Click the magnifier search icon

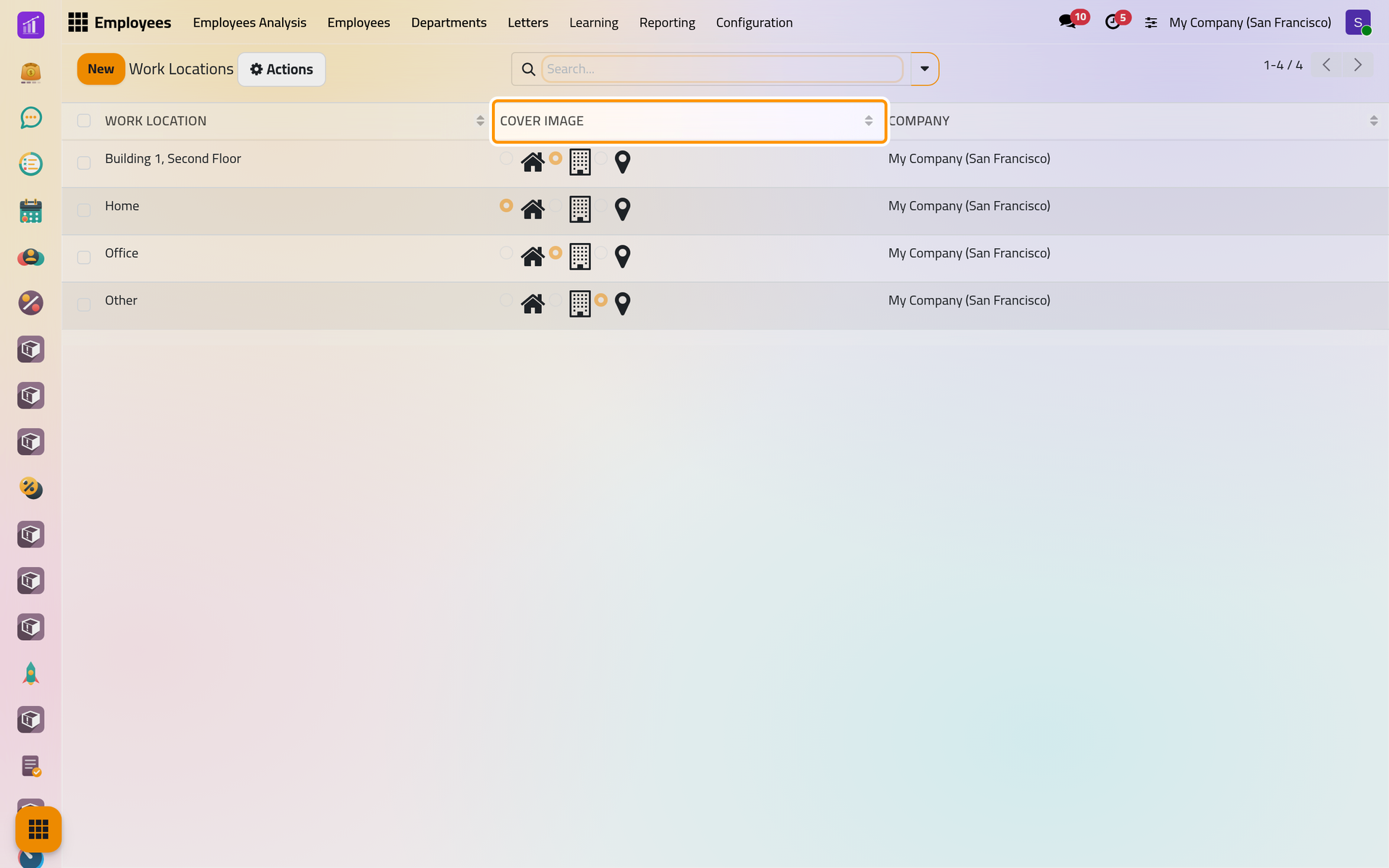(x=529, y=69)
